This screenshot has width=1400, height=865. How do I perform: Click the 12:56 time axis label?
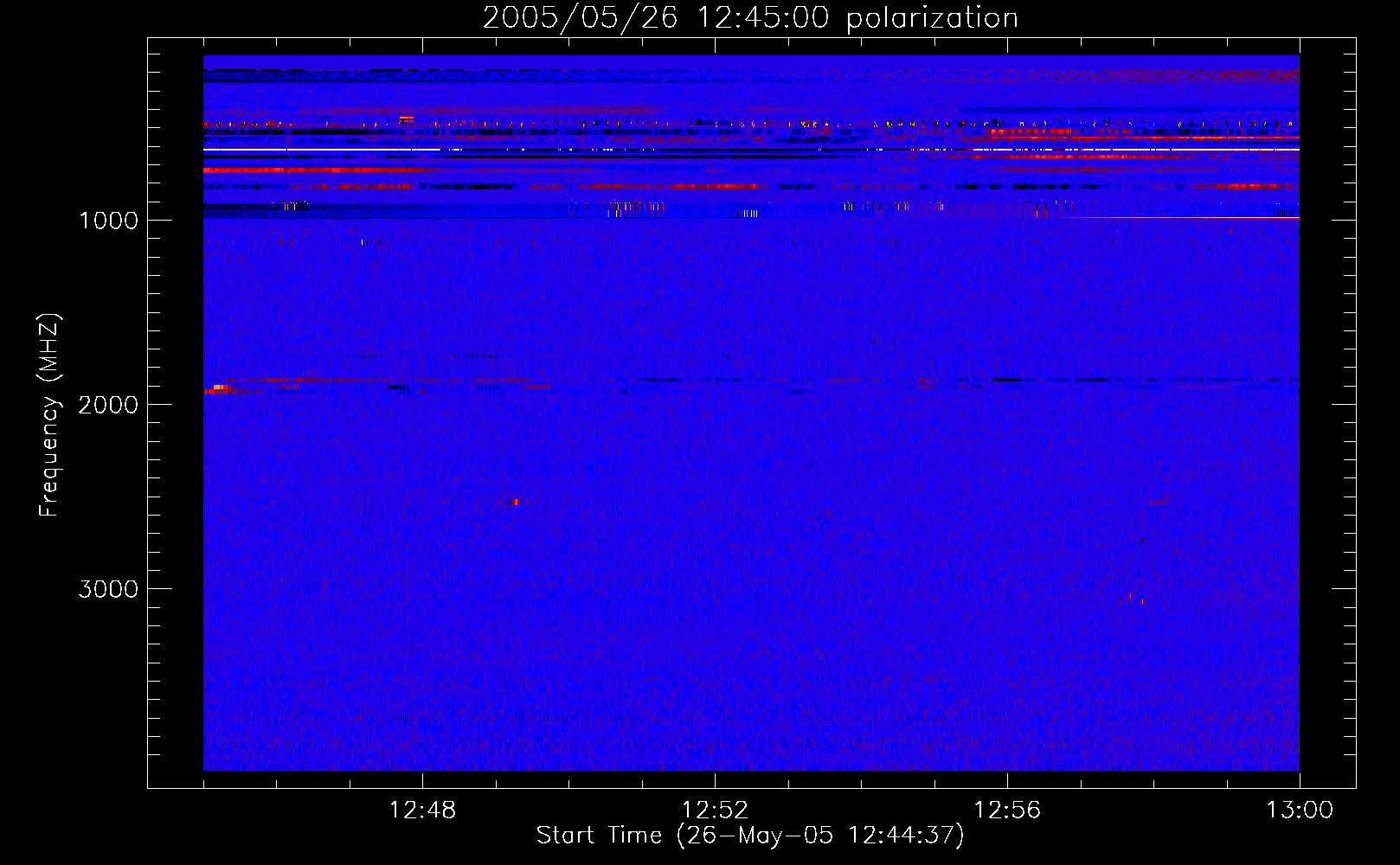1007,811
